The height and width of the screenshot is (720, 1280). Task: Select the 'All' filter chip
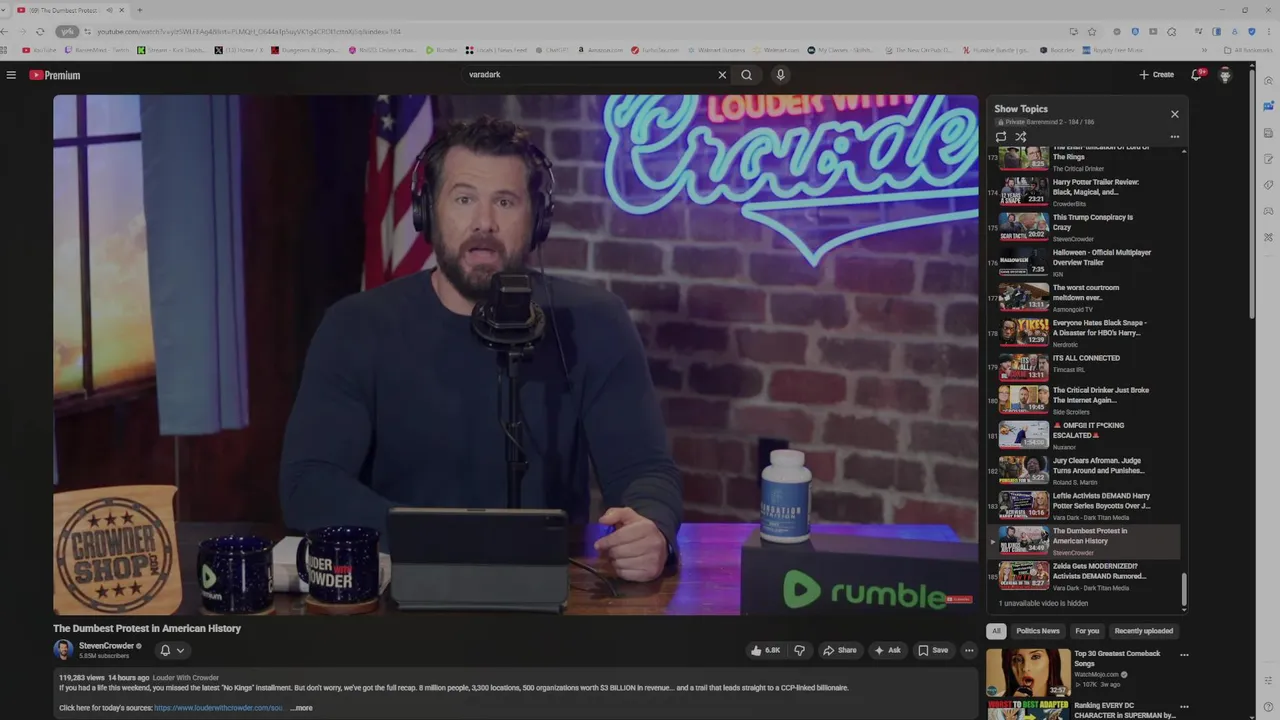[996, 631]
